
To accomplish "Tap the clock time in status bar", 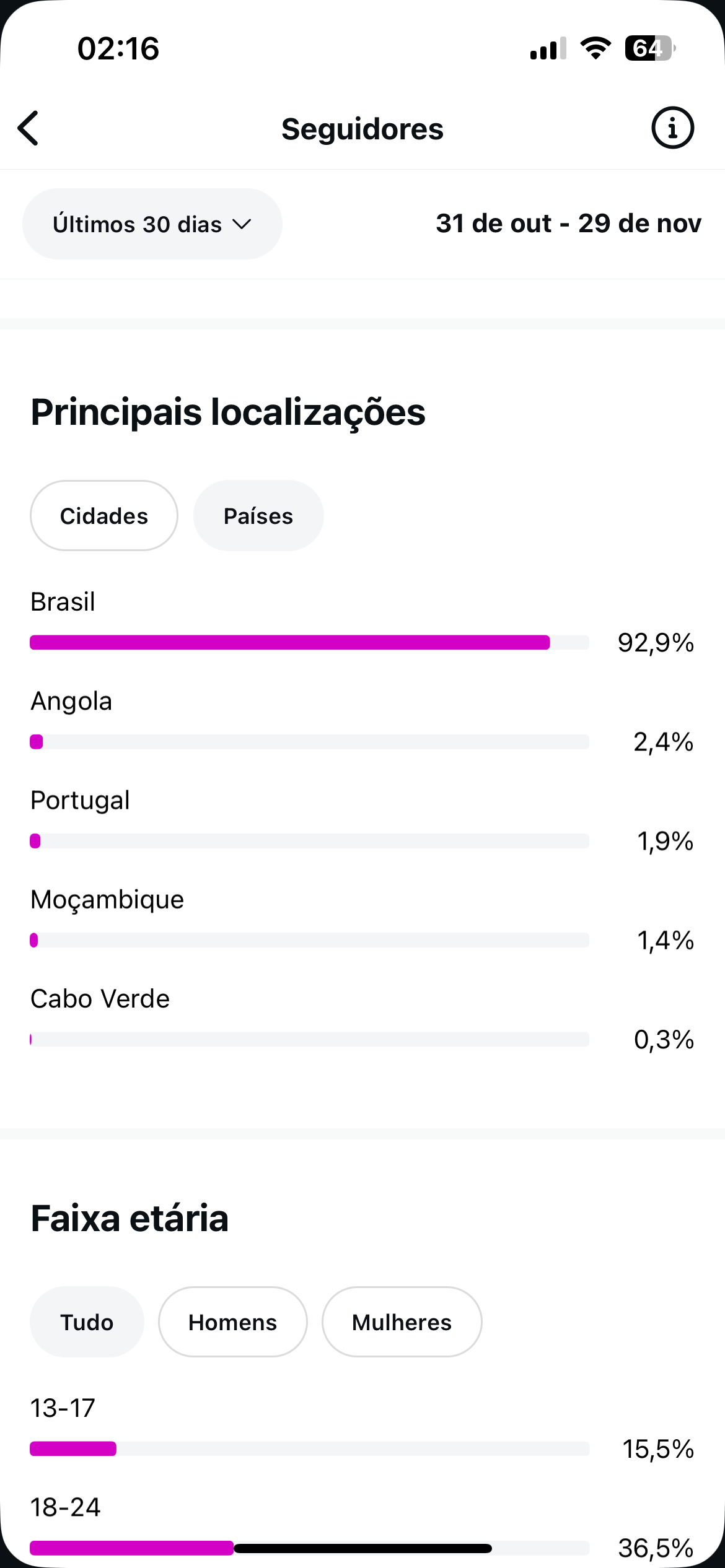I will click(118, 48).
